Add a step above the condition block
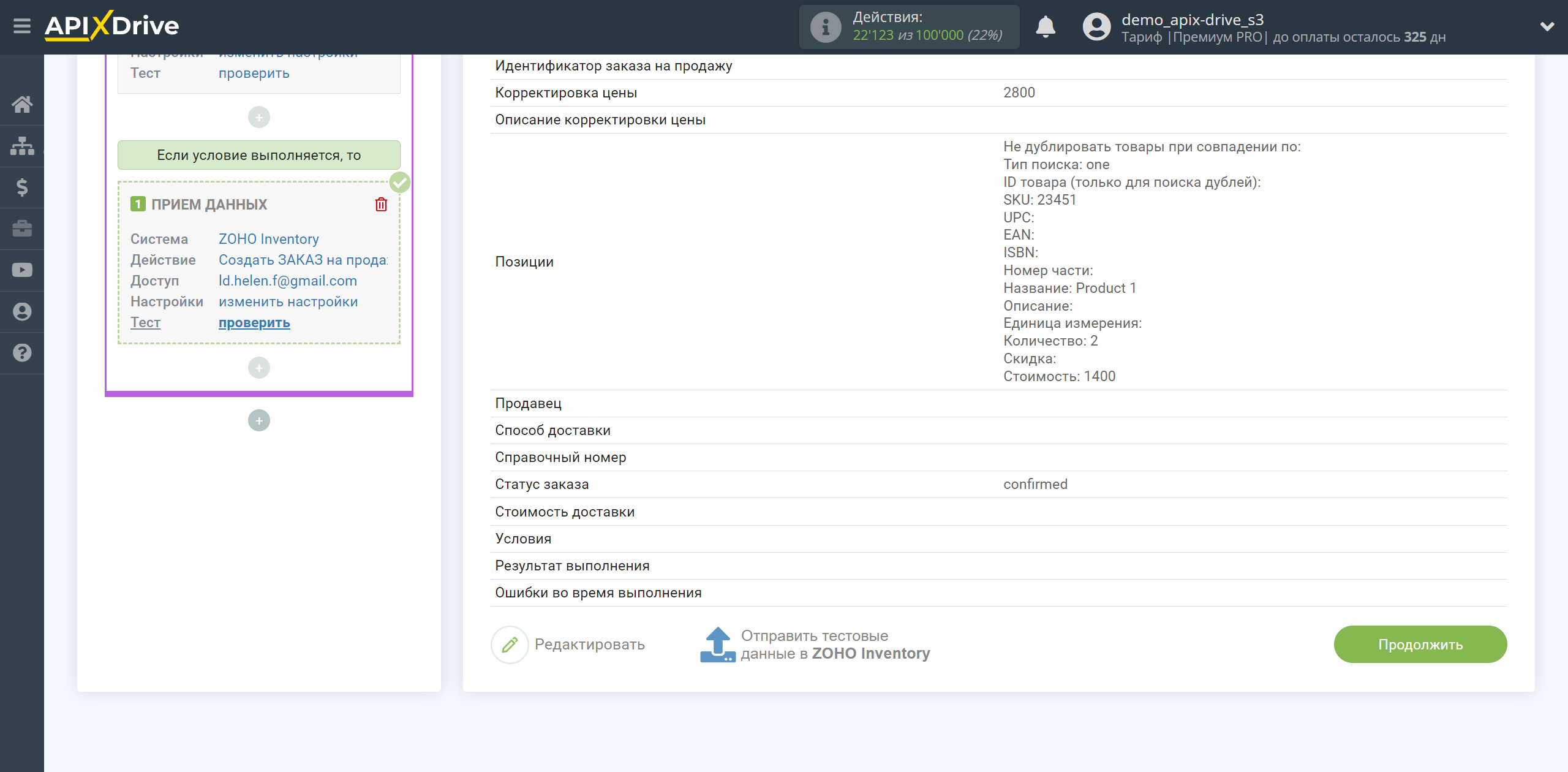This screenshot has width=1568, height=772. pos(259,117)
